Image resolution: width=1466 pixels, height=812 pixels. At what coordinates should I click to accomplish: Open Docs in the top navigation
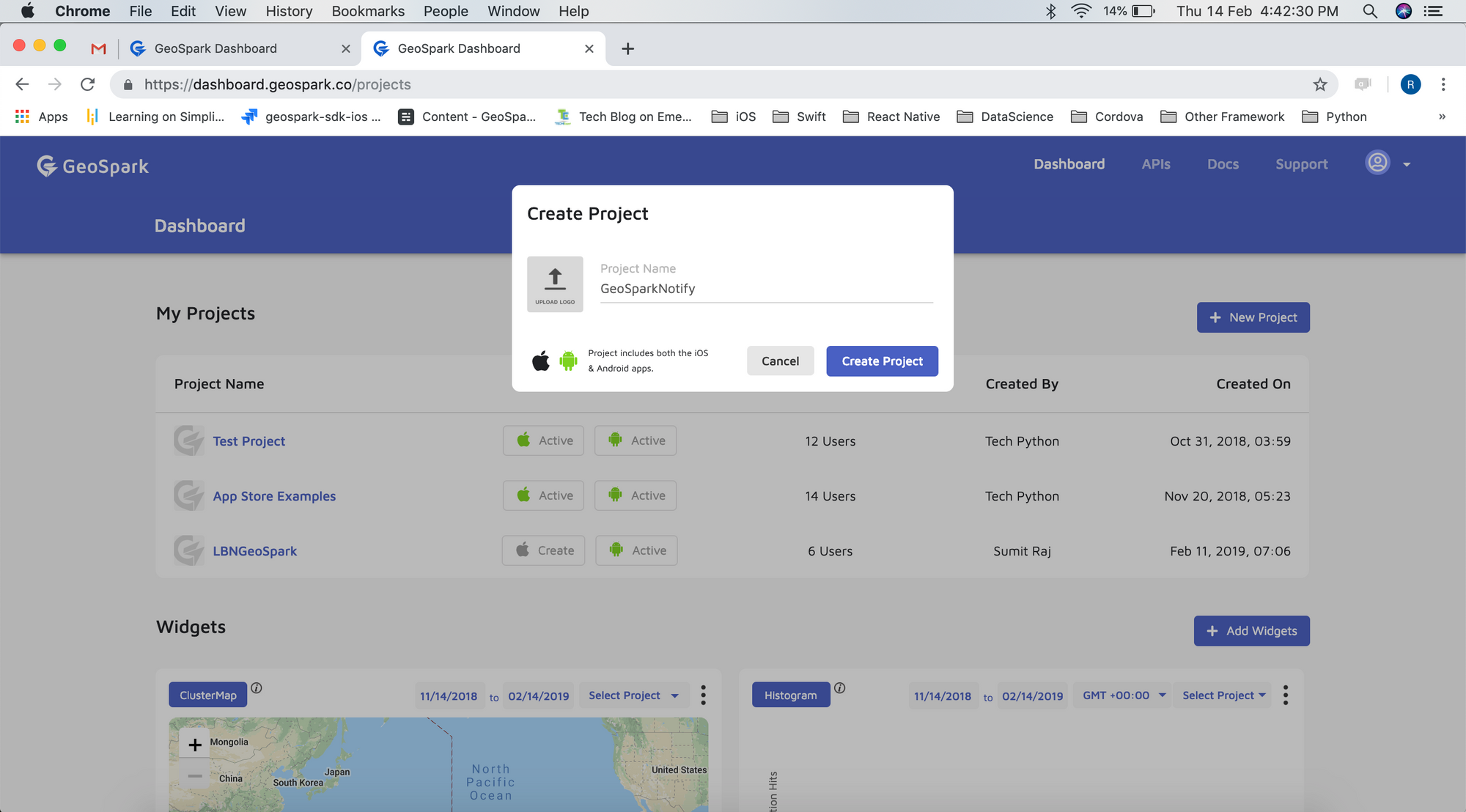(x=1223, y=164)
